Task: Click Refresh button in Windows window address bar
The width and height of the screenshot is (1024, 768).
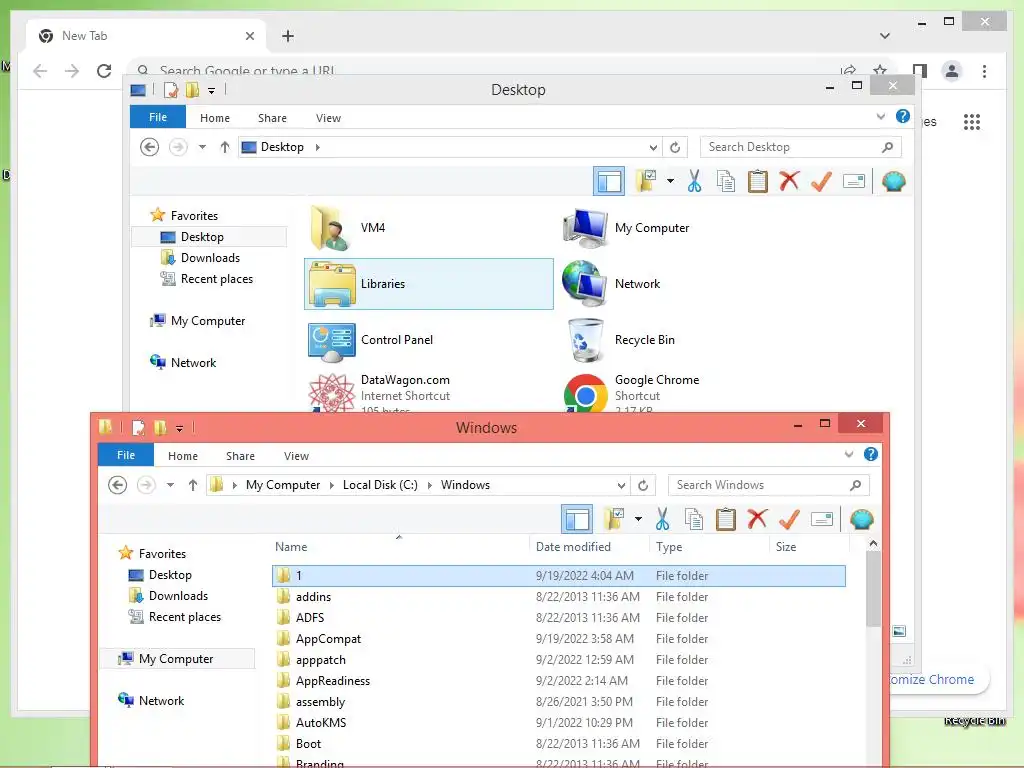Action: tap(643, 485)
